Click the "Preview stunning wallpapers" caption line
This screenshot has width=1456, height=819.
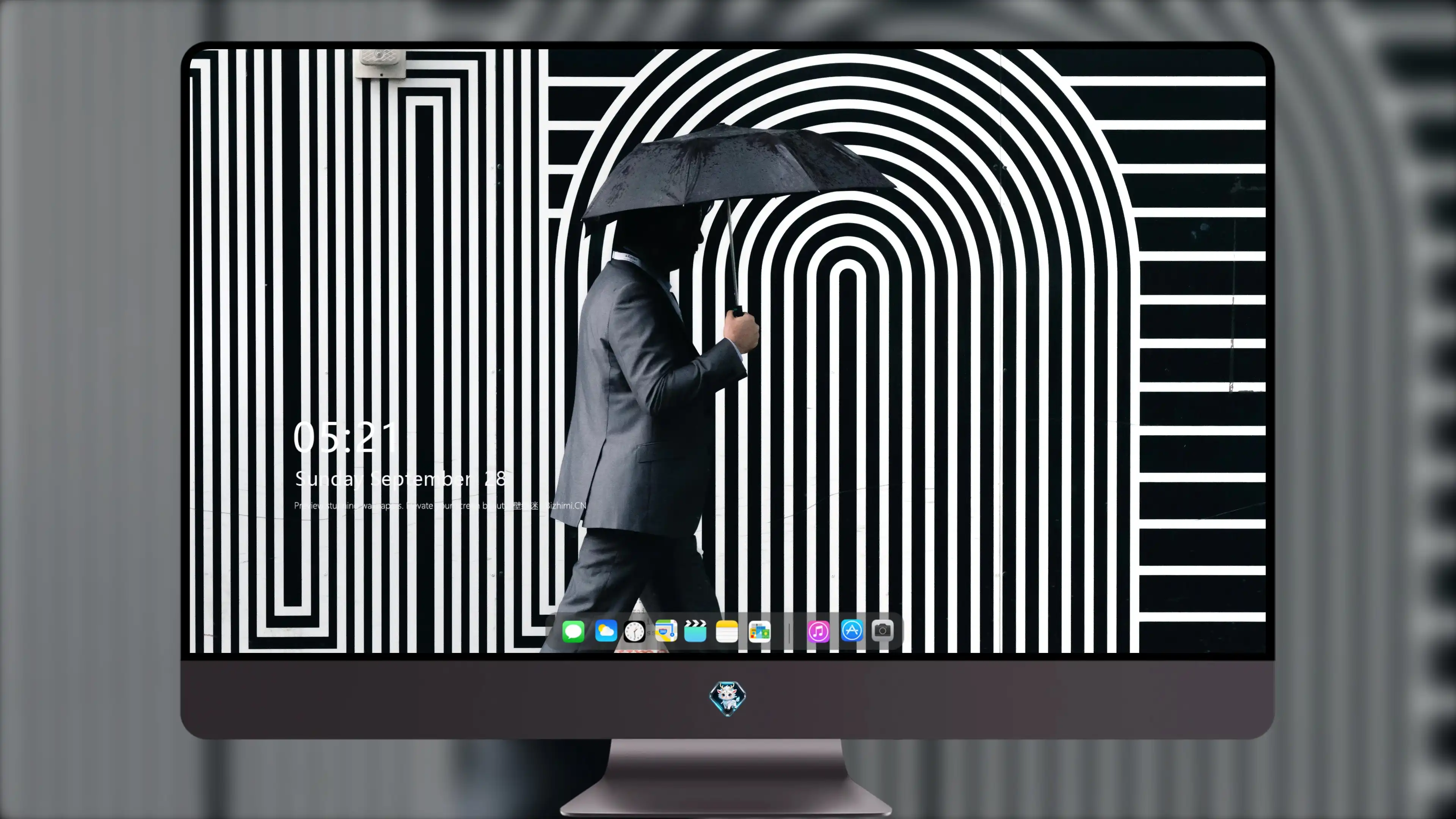coord(440,505)
